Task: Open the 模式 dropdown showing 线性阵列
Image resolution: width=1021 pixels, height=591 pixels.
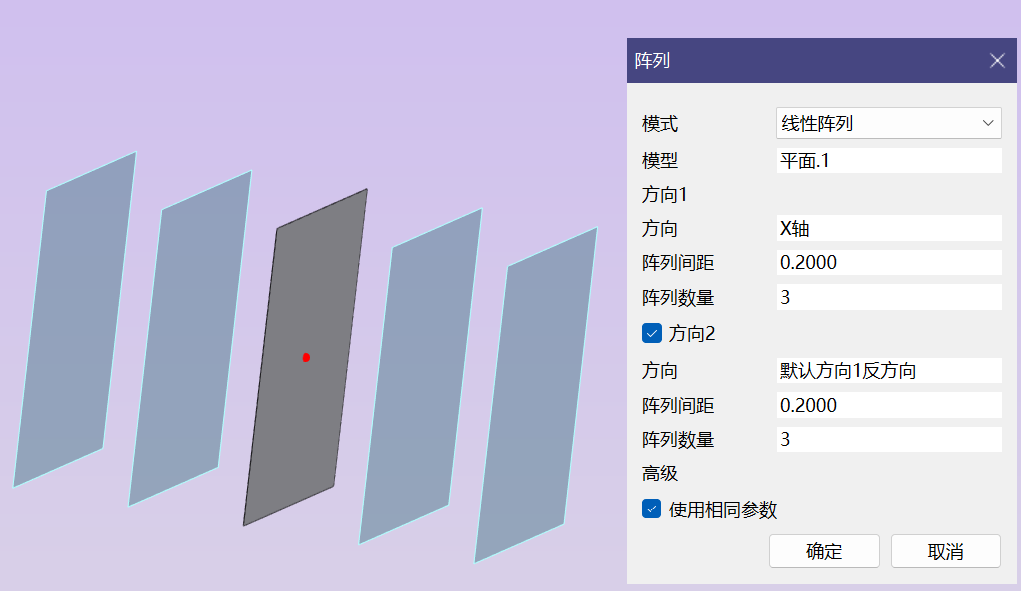Action: (888, 123)
